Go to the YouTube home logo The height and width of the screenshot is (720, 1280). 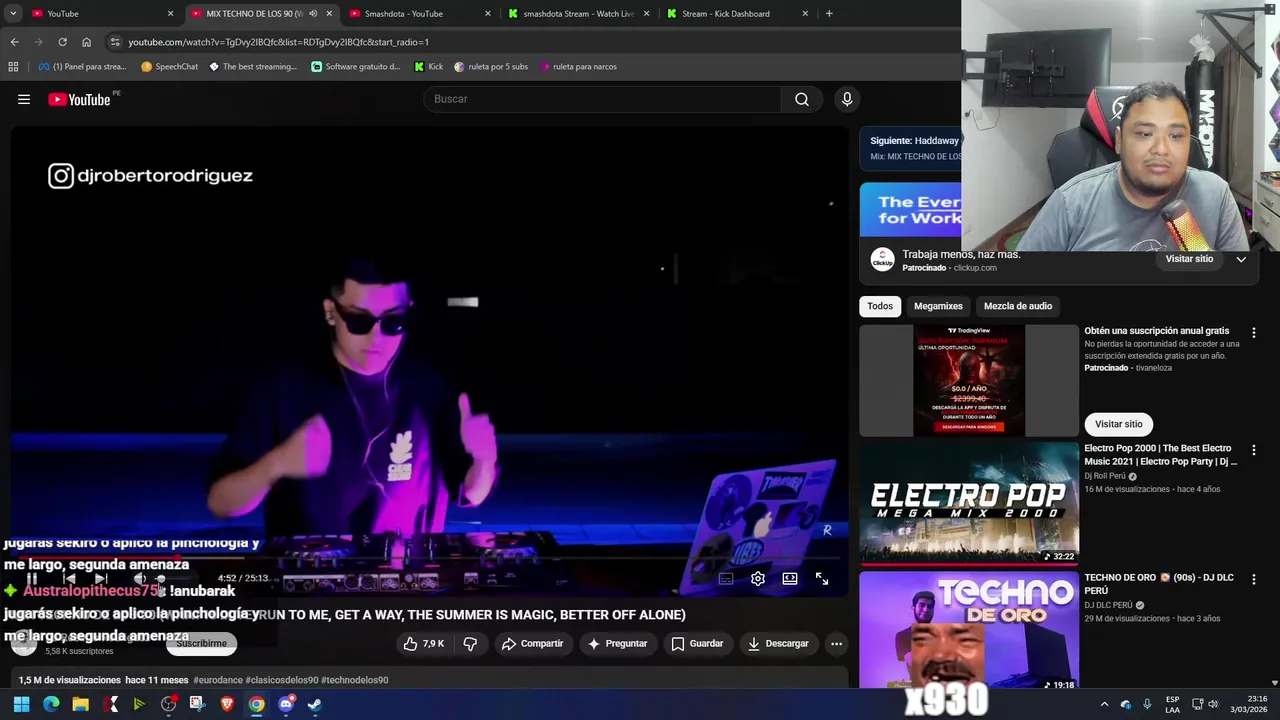pos(79,99)
